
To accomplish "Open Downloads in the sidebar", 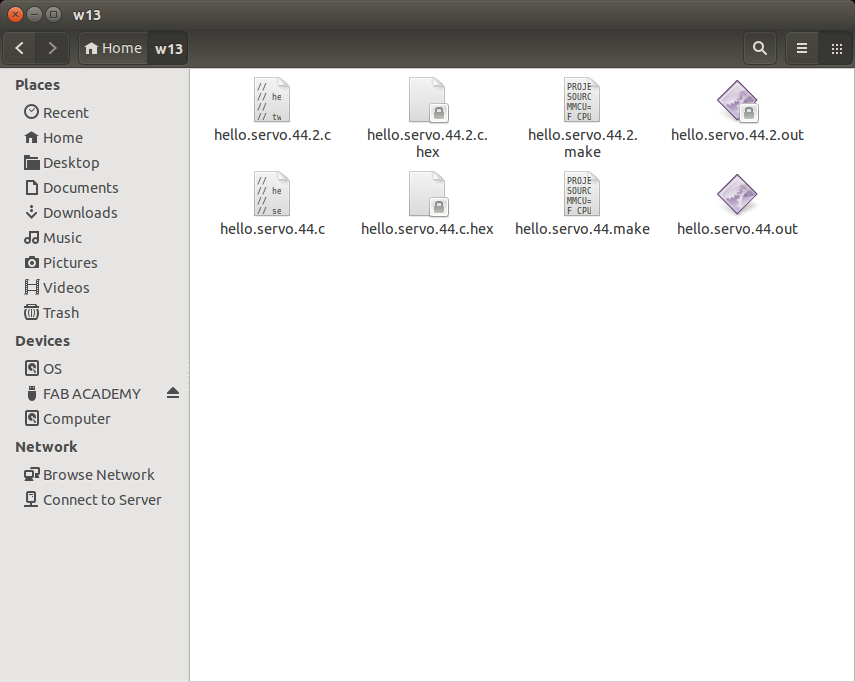I will (x=94, y=213).
